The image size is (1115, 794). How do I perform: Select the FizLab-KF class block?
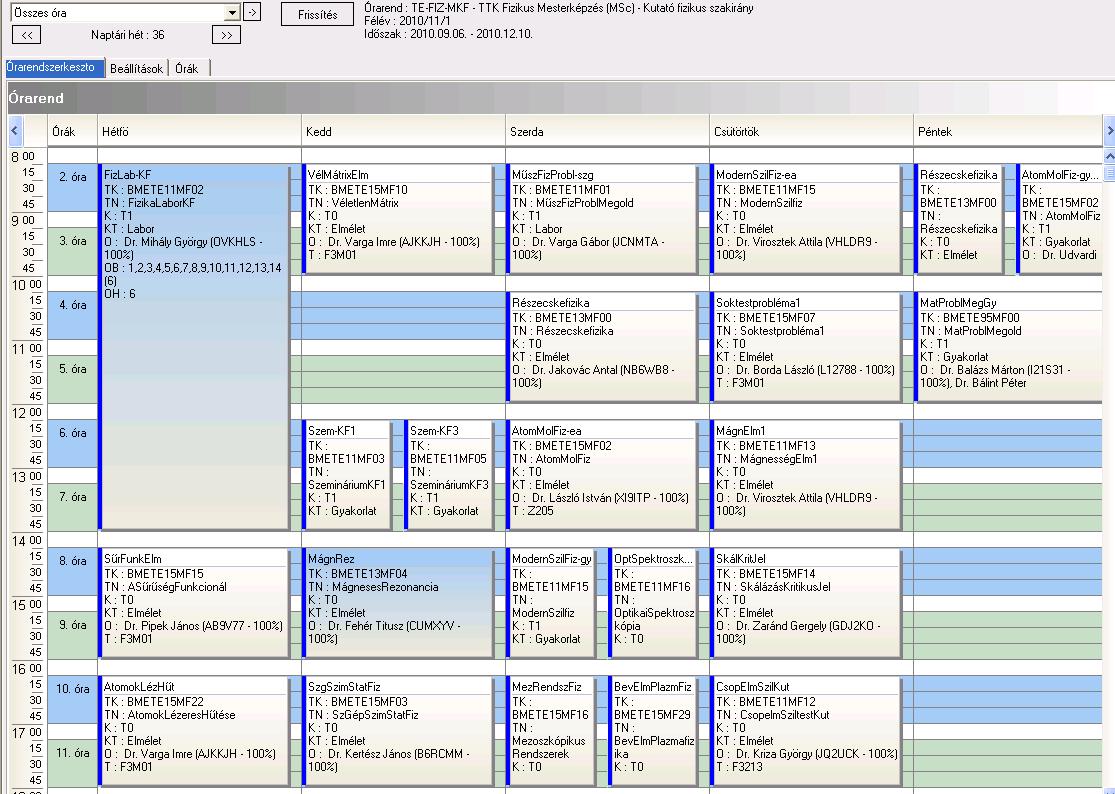click(x=196, y=348)
